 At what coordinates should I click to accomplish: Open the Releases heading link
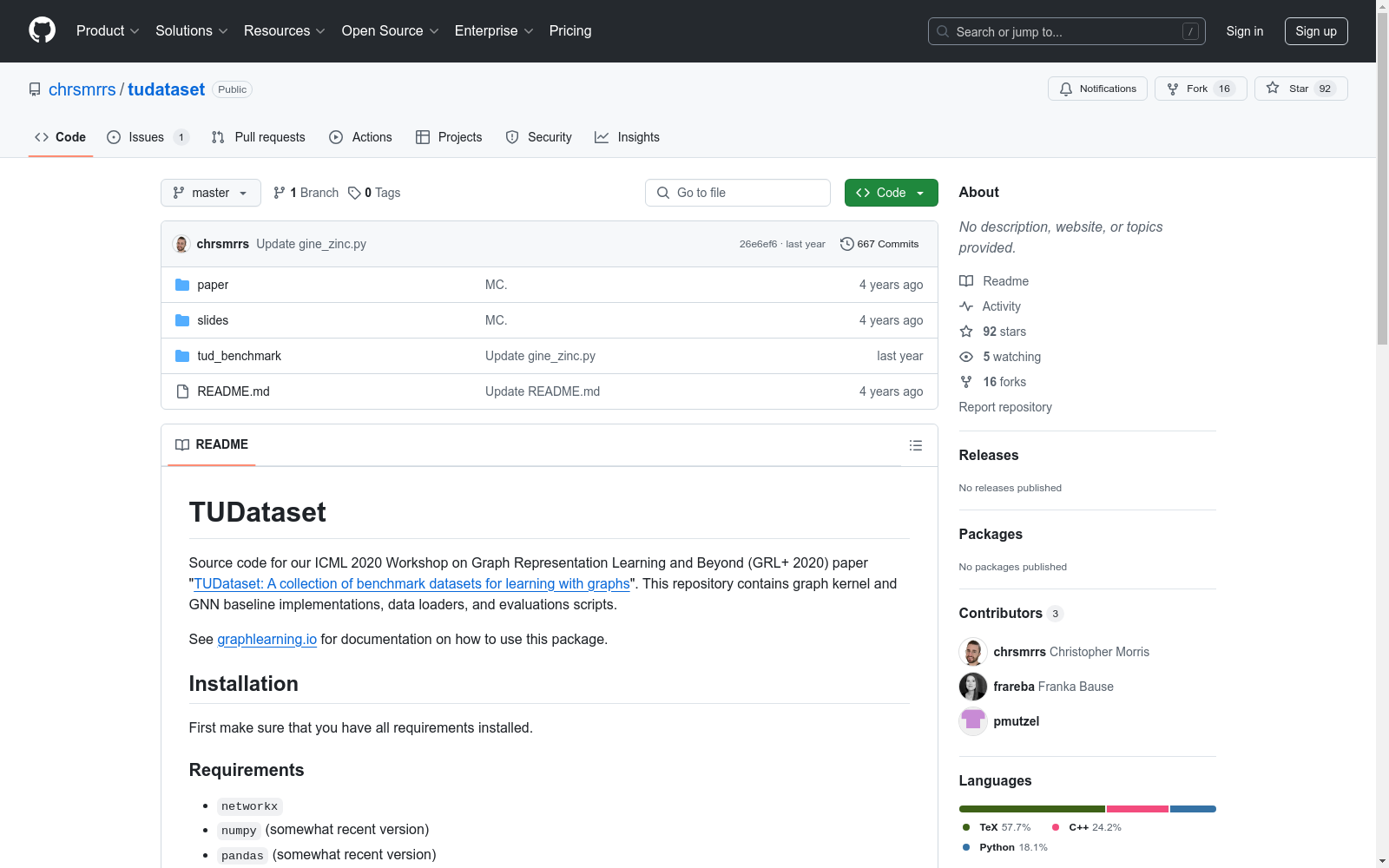pyautogui.click(x=989, y=455)
